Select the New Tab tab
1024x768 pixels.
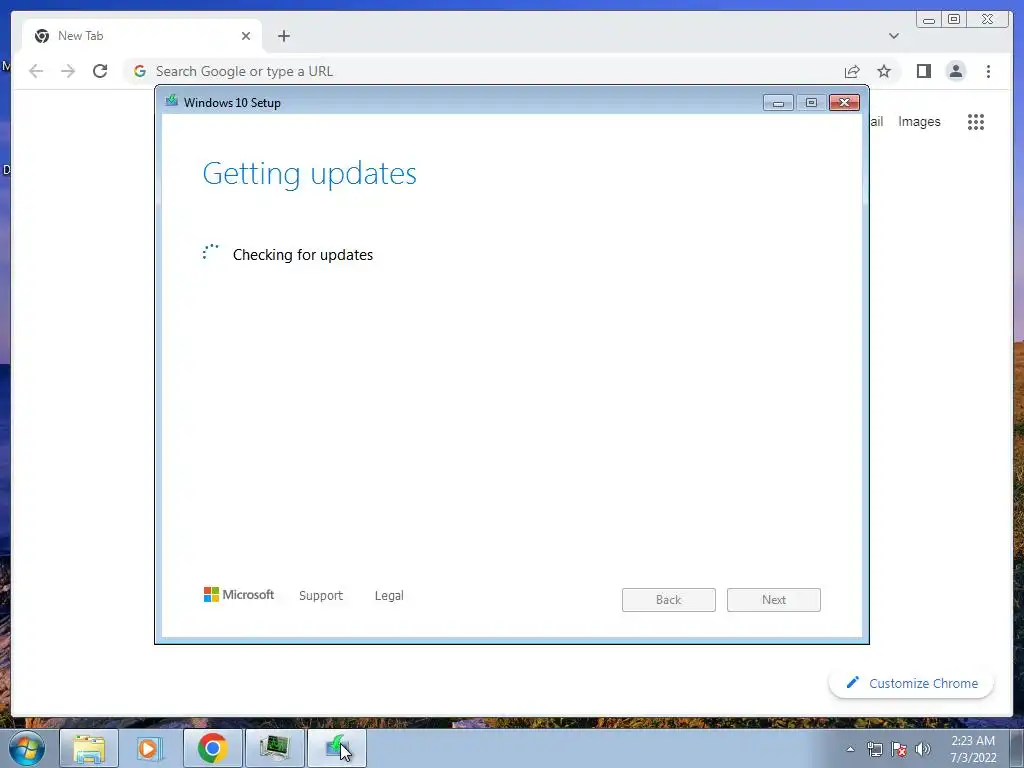(142, 36)
